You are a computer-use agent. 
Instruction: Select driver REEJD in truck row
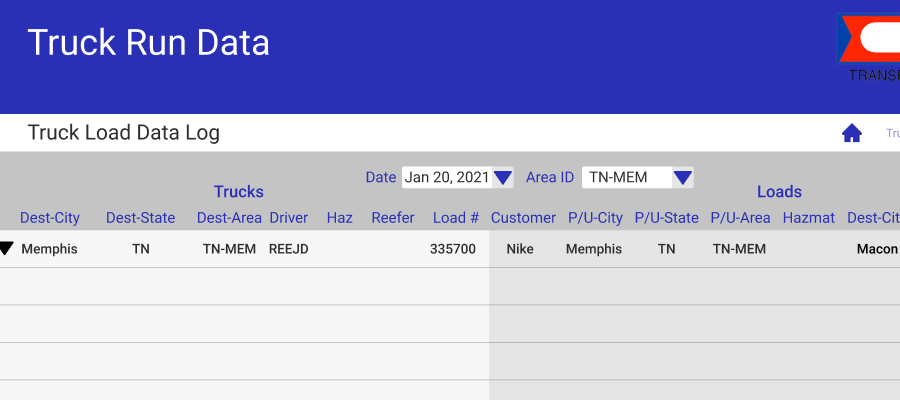tap(289, 249)
